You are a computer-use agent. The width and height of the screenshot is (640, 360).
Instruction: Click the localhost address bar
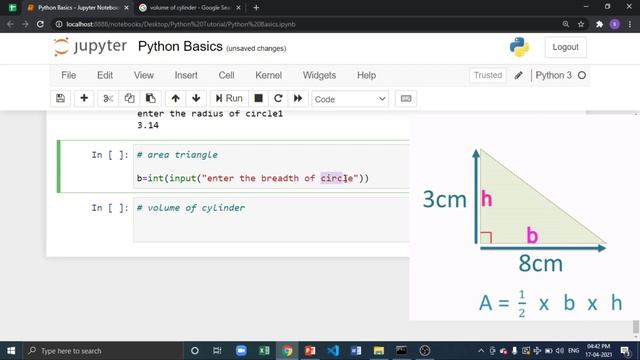[x=306, y=24]
